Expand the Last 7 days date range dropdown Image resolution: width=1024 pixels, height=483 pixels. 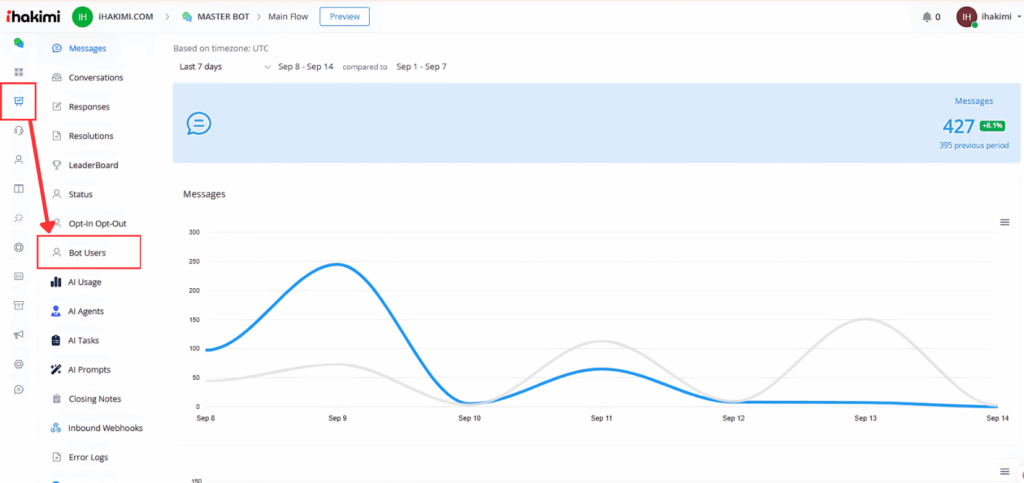(x=225, y=67)
